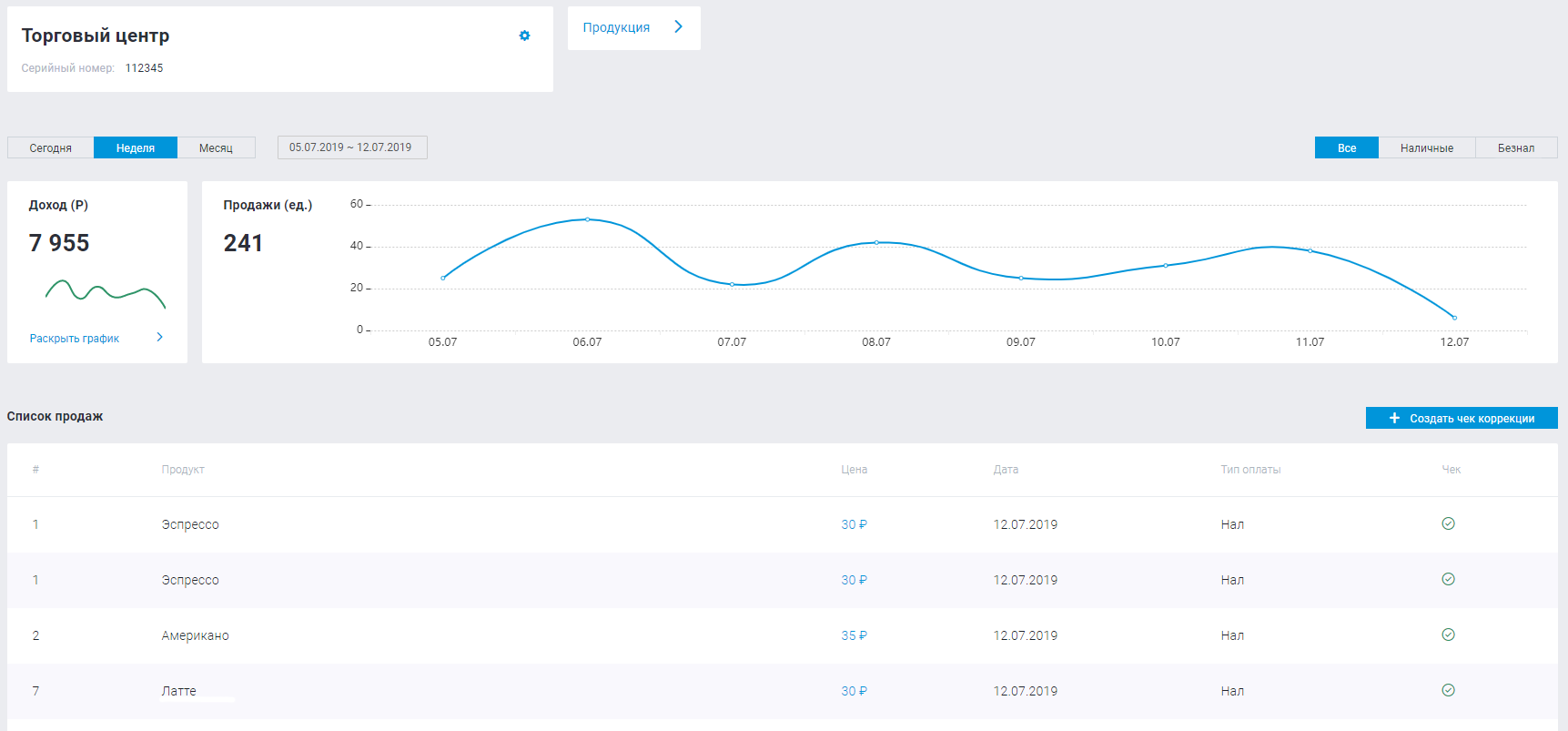
Task: Open receipt check icon in second Эспрессо row
Action: coord(1448,579)
